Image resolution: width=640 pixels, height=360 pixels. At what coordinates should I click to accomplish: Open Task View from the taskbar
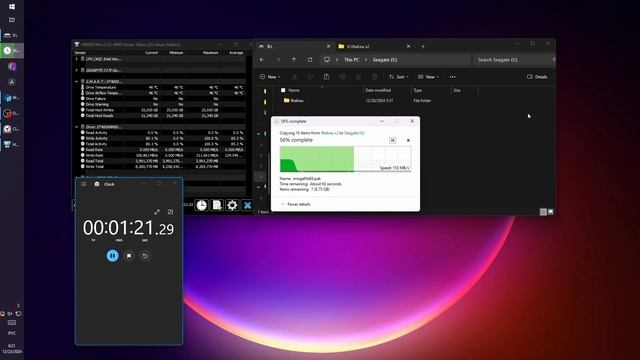tap(12, 20)
